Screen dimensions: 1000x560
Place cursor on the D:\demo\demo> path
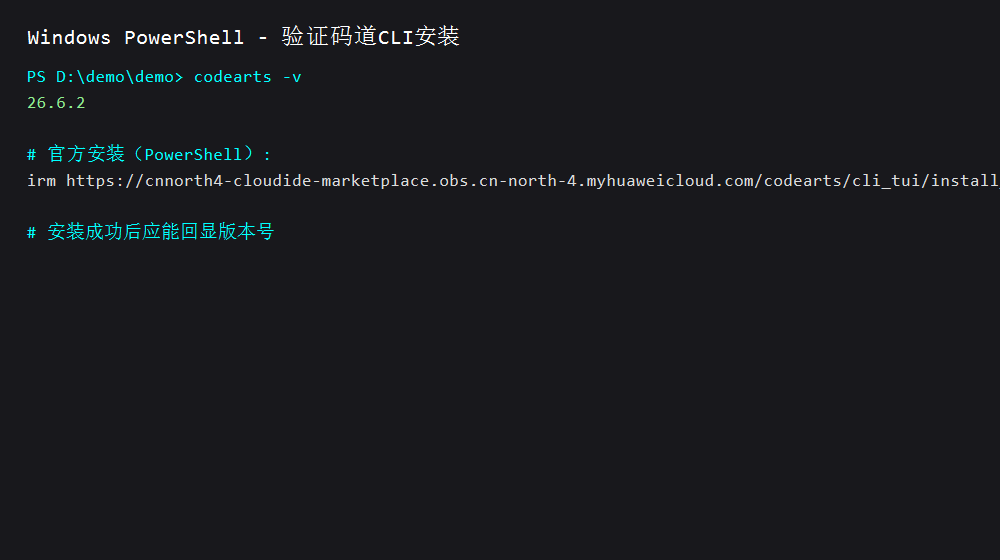119,77
